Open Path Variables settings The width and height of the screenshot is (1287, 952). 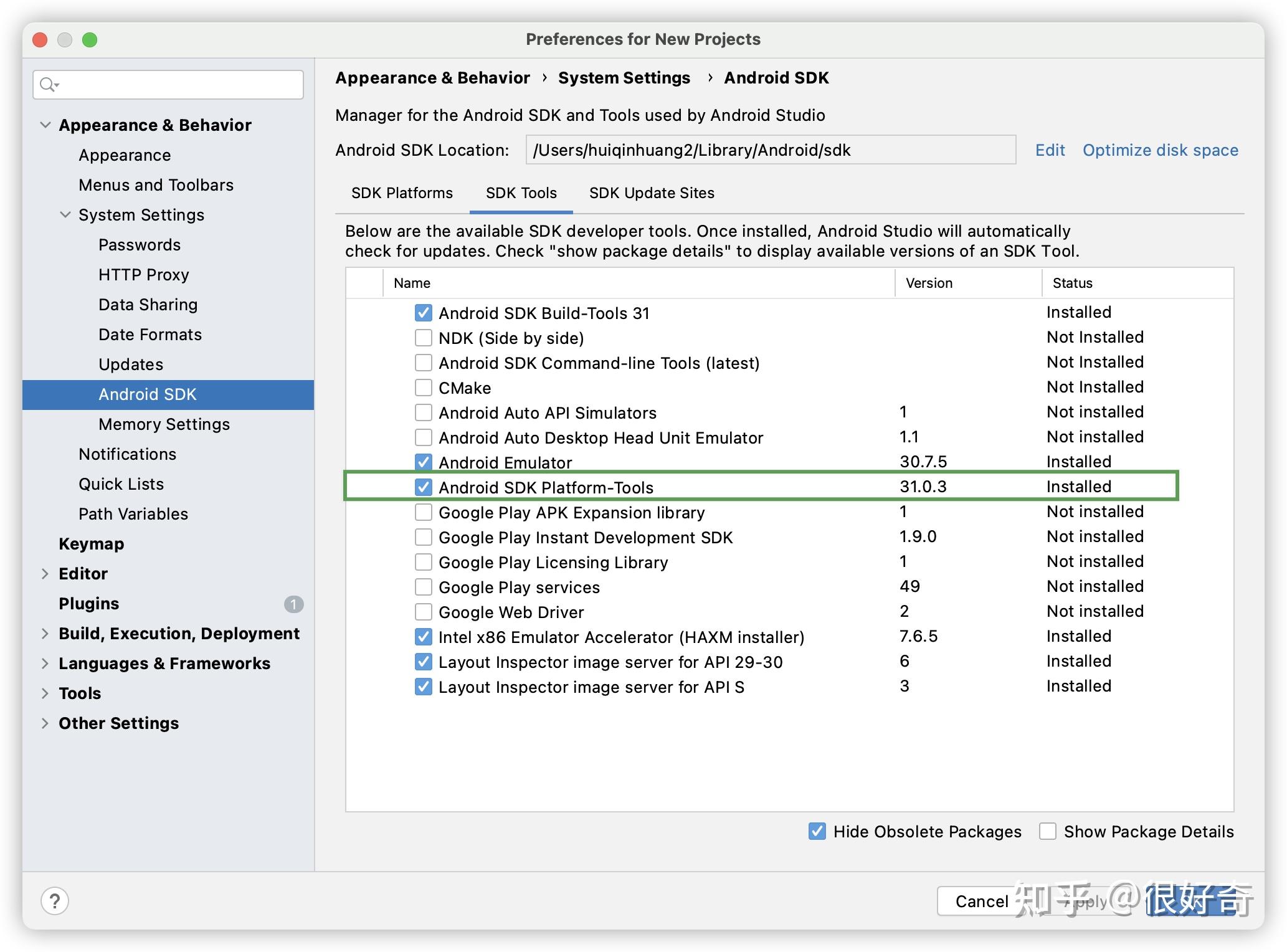pos(133,514)
